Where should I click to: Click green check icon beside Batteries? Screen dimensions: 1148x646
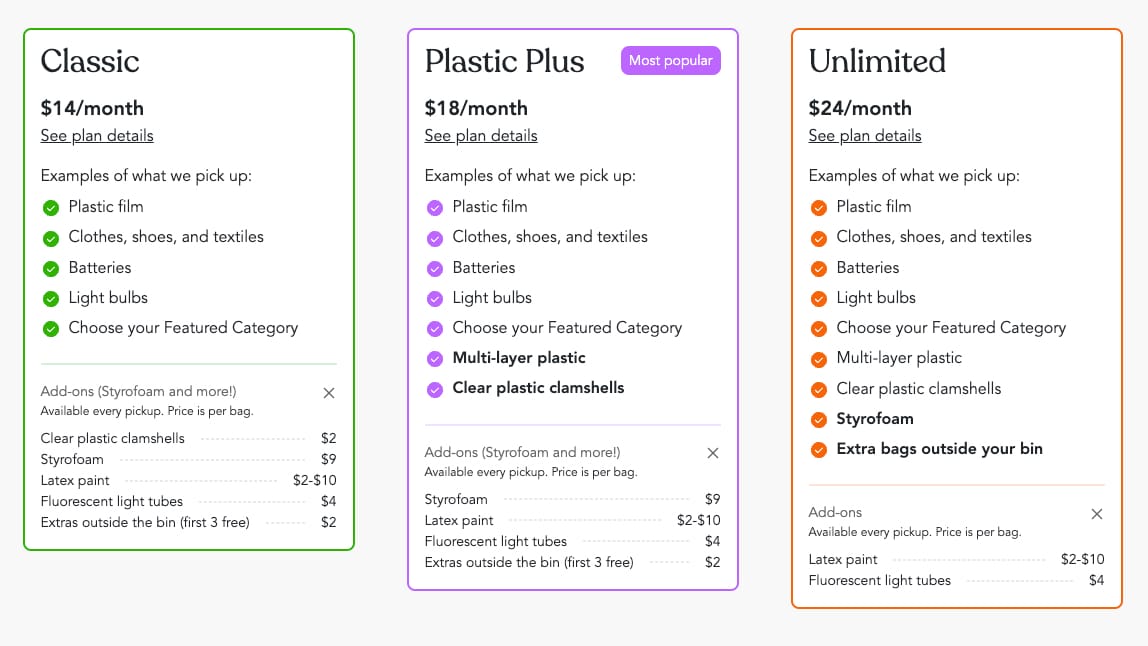coord(50,268)
